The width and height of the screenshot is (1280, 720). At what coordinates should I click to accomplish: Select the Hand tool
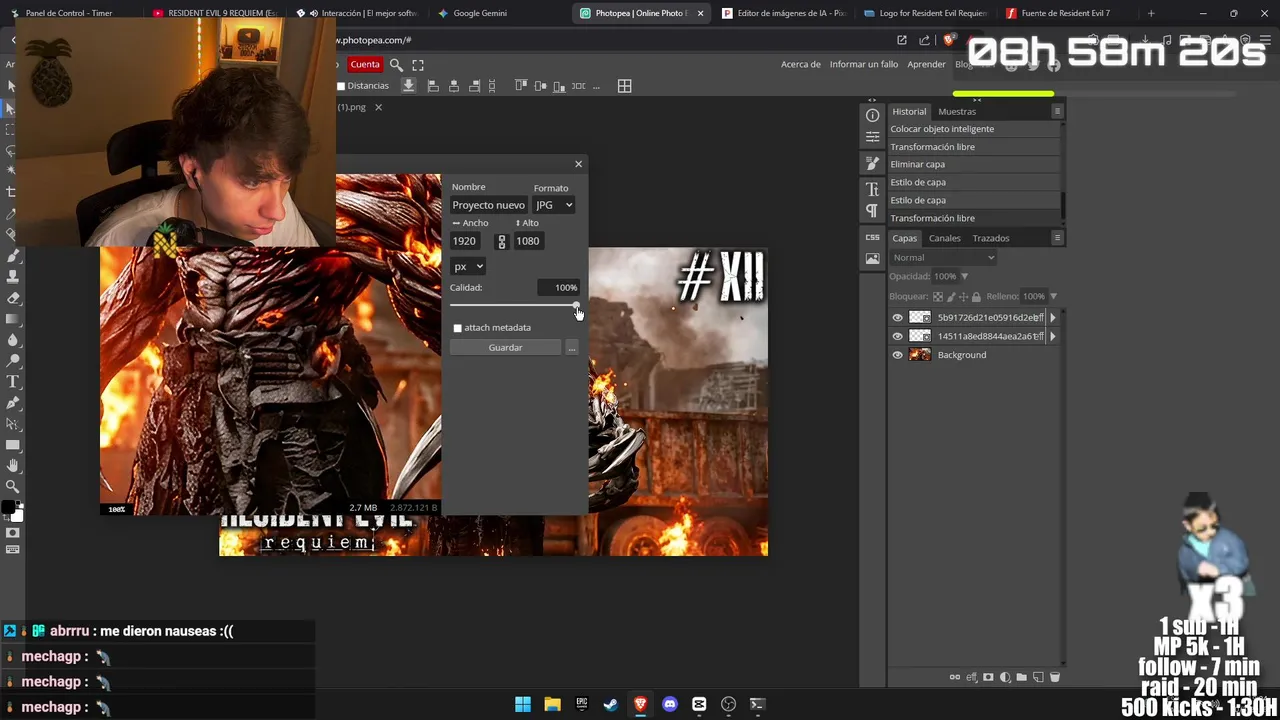tap(13, 465)
